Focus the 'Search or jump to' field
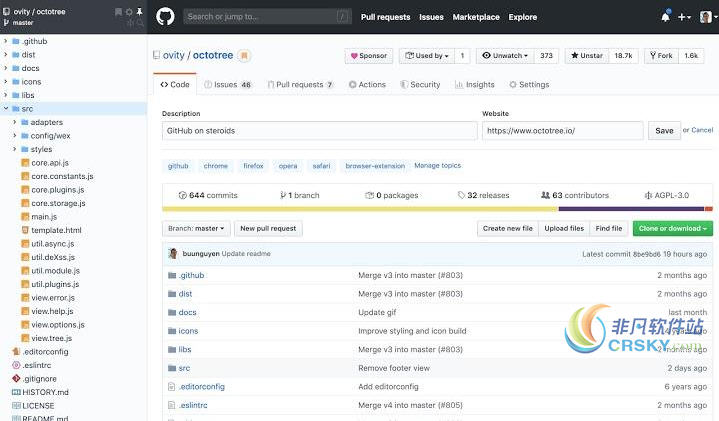This screenshot has height=421, width=719. 267,17
